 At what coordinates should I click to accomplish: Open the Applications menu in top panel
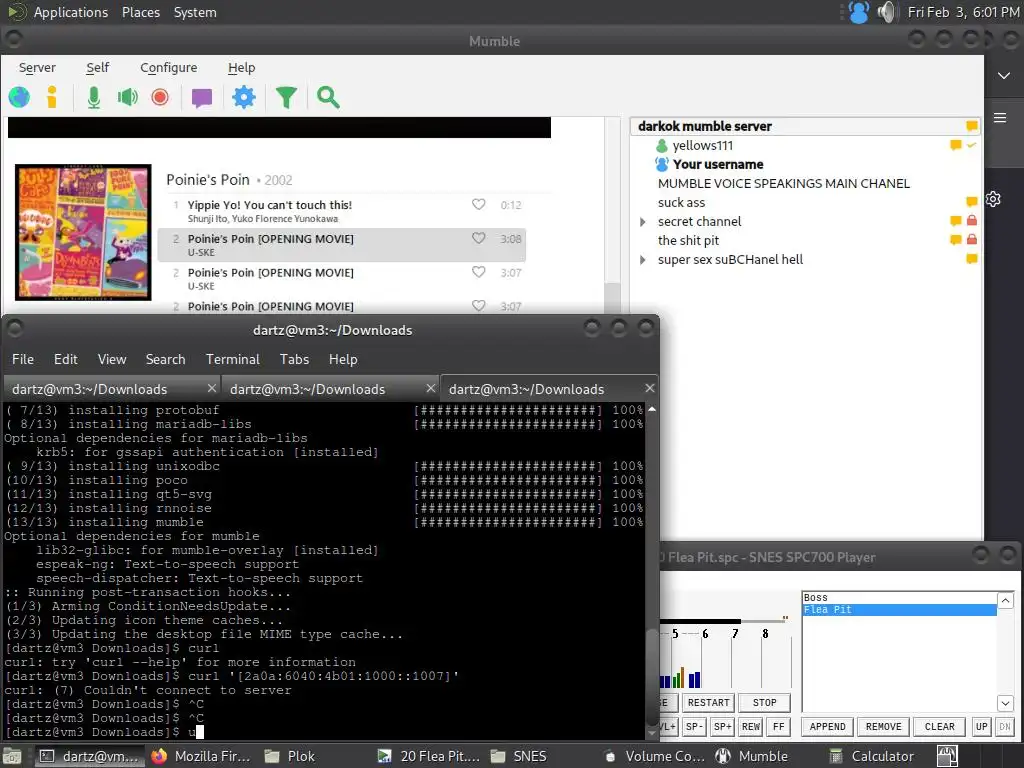tap(71, 12)
